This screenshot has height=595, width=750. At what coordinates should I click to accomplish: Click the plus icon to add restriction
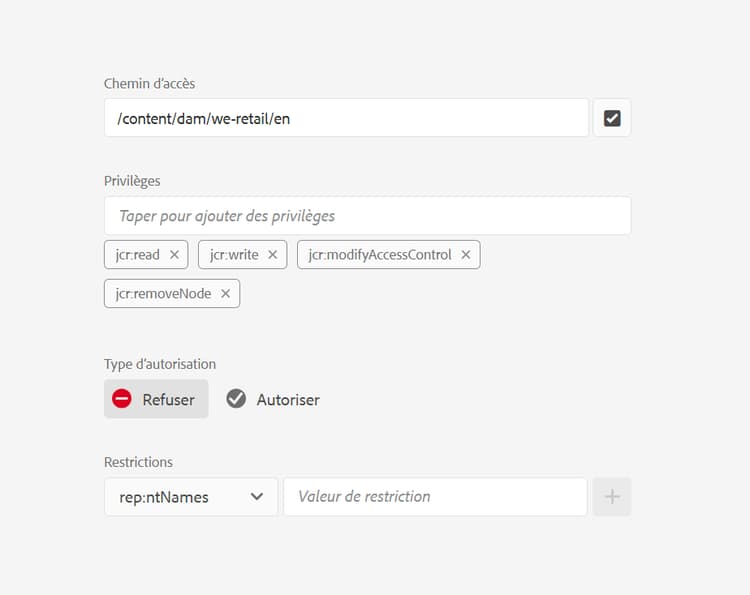(x=612, y=497)
